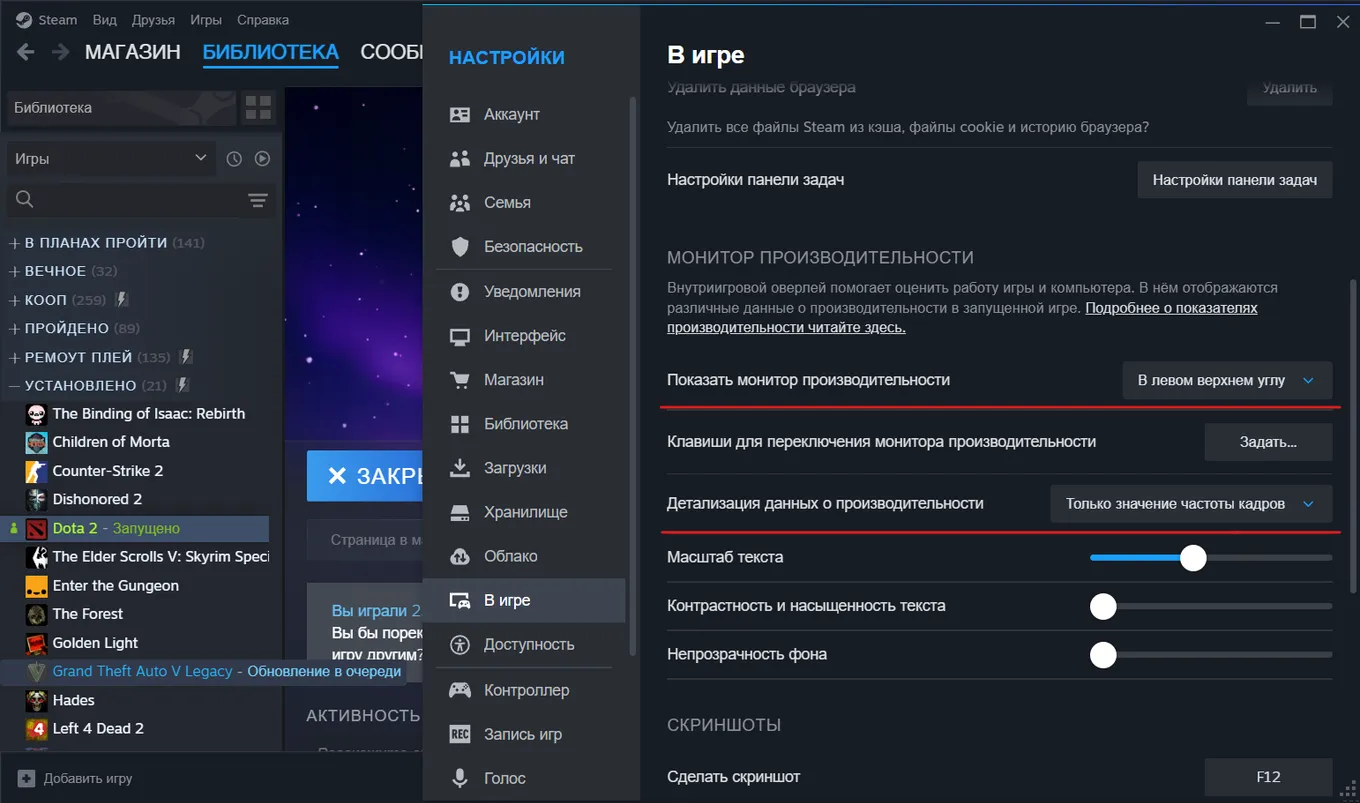Open the Друзья menu
The width and height of the screenshot is (1360, 803).
coord(153,20)
